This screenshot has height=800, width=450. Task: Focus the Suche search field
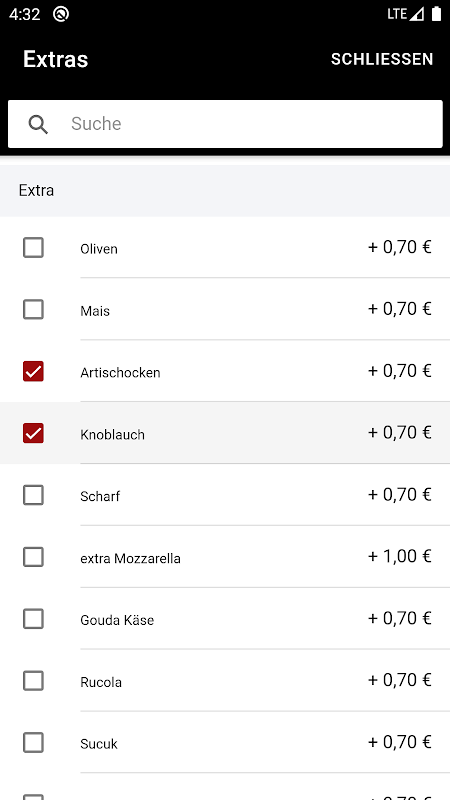pos(225,124)
